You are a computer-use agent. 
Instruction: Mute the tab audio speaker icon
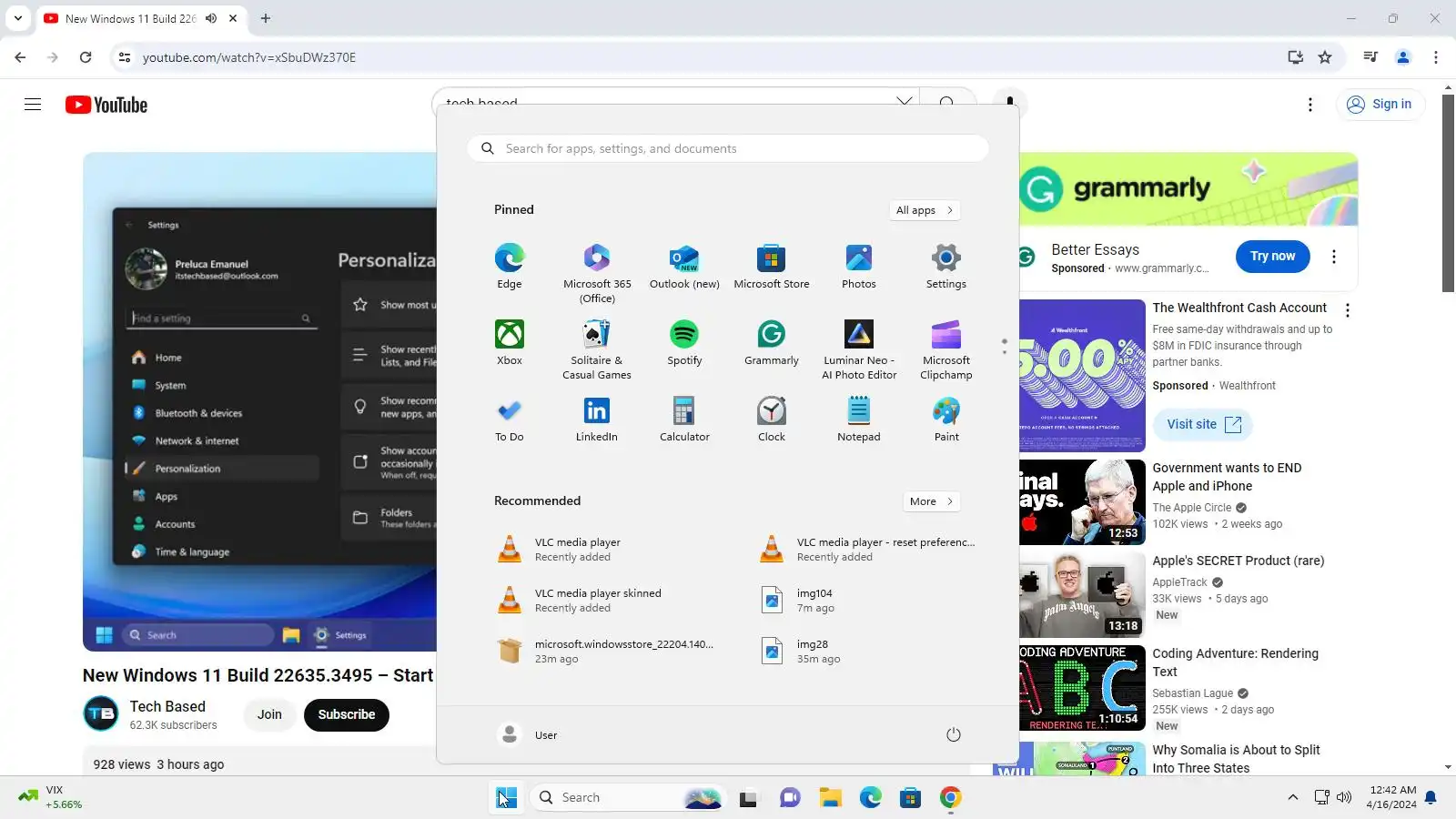click(x=211, y=18)
